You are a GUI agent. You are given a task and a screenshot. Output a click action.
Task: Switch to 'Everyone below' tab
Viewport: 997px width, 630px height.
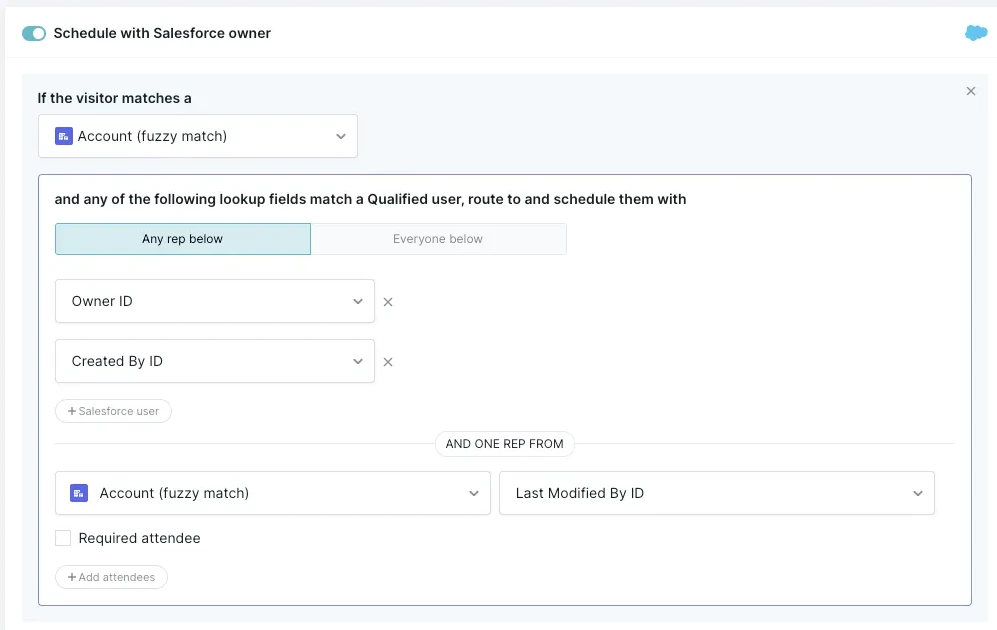pos(438,239)
